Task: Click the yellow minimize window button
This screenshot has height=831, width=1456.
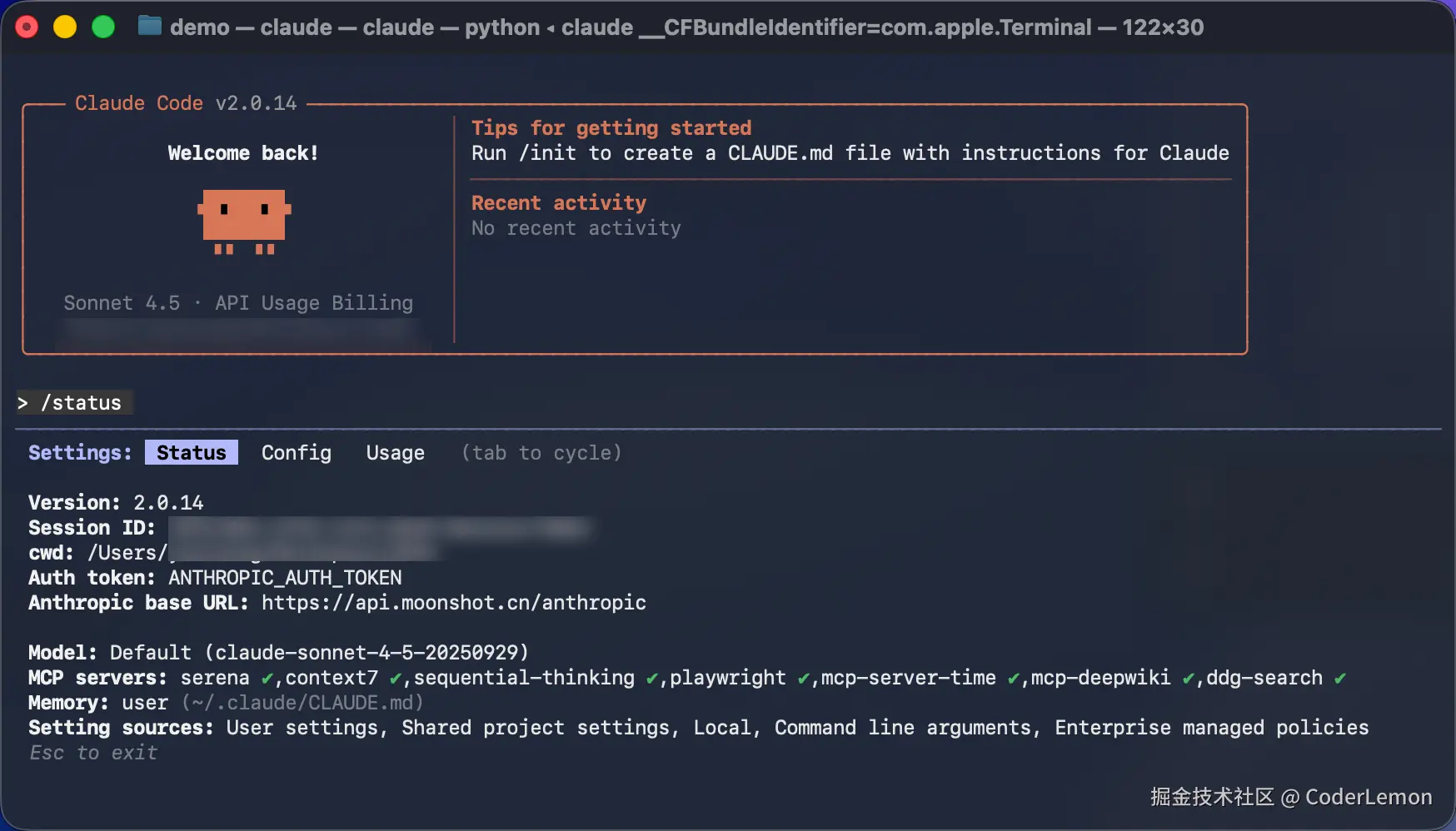Action: pyautogui.click(x=65, y=27)
